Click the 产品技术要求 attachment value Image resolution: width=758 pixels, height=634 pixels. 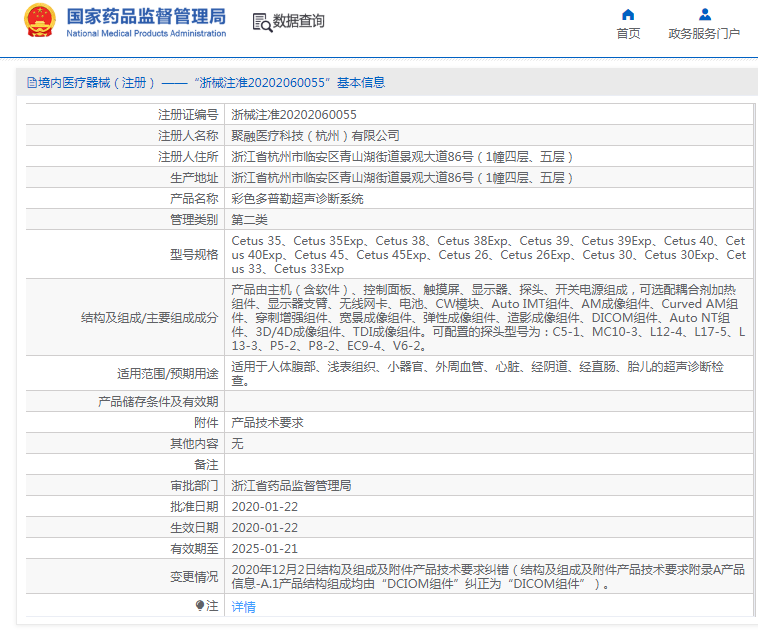[x=267, y=423]
